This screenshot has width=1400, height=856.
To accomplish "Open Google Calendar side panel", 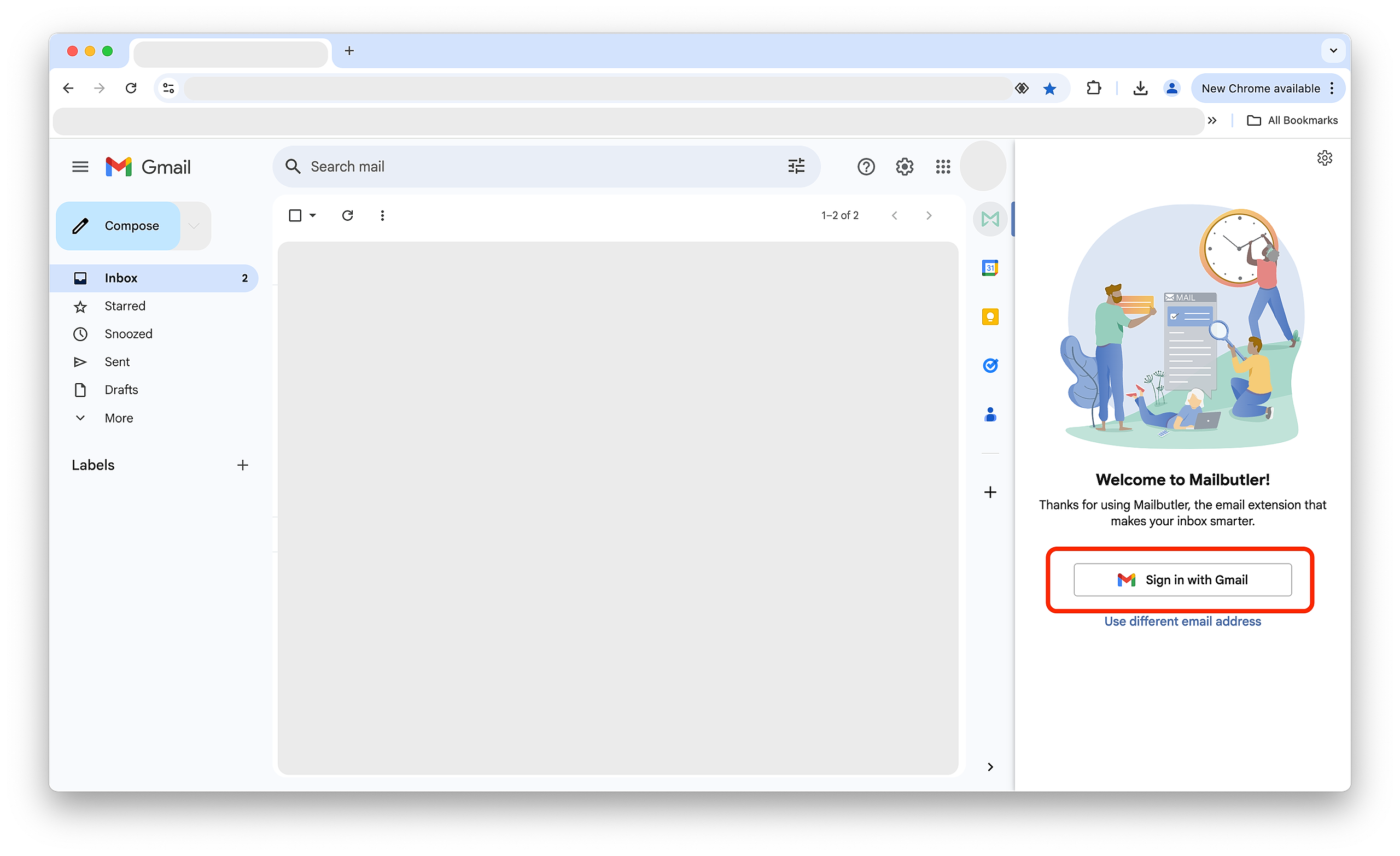I will tap(990, 267).
